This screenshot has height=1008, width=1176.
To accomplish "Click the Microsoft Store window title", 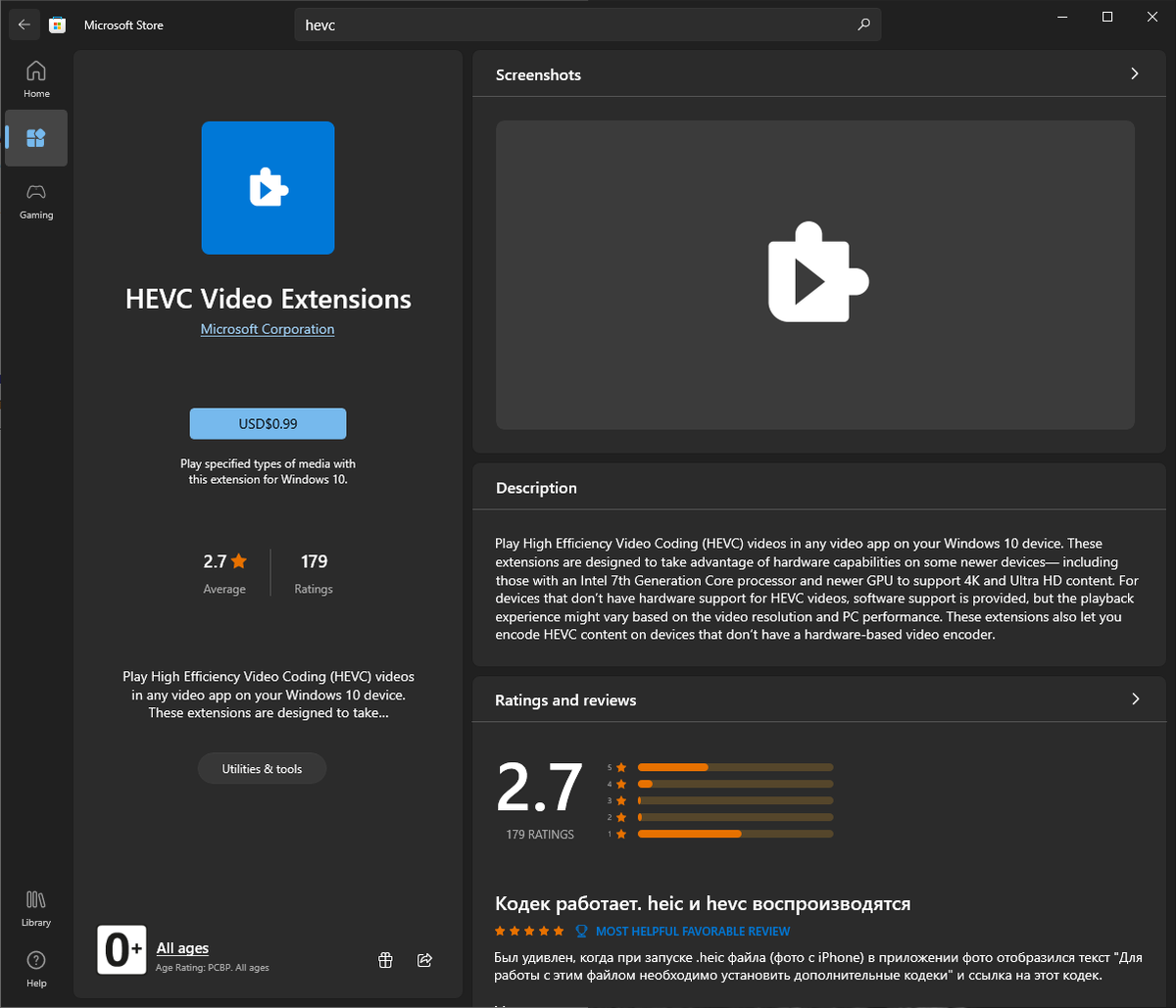I will click(123, 25).
